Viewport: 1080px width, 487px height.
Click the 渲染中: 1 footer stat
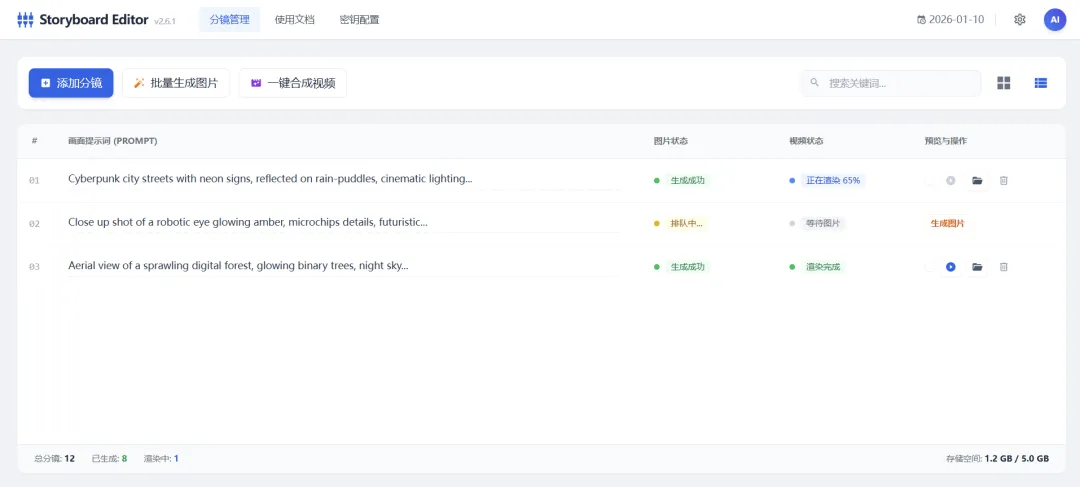[x=161, y=458]
